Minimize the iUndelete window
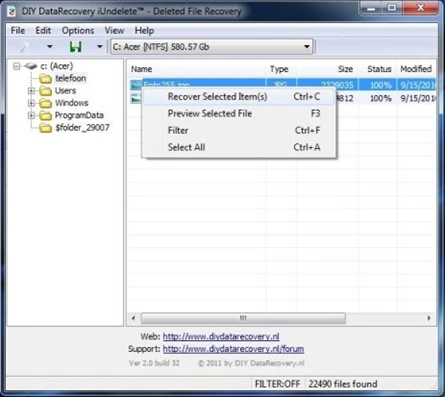Image resolution: width=445 pixels, height=397 pixels. pyautogui.click(x=371, y=8)
